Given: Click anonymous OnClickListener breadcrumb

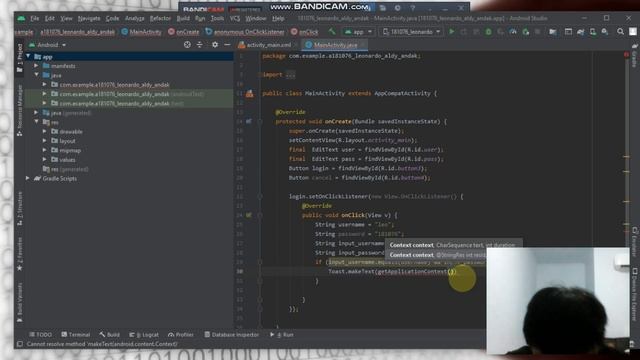Looking at the screenshot, I should pyautogui.click(x=244, y=32).
